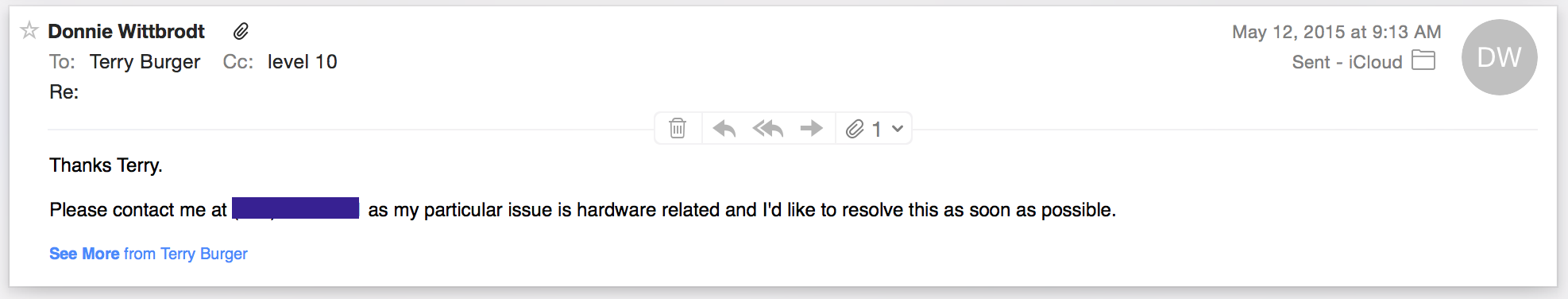The width and height of the screenshot is (1568, 299).
Task: Select recipient Terry Burger in To field
Action: (x=145, y=62)
